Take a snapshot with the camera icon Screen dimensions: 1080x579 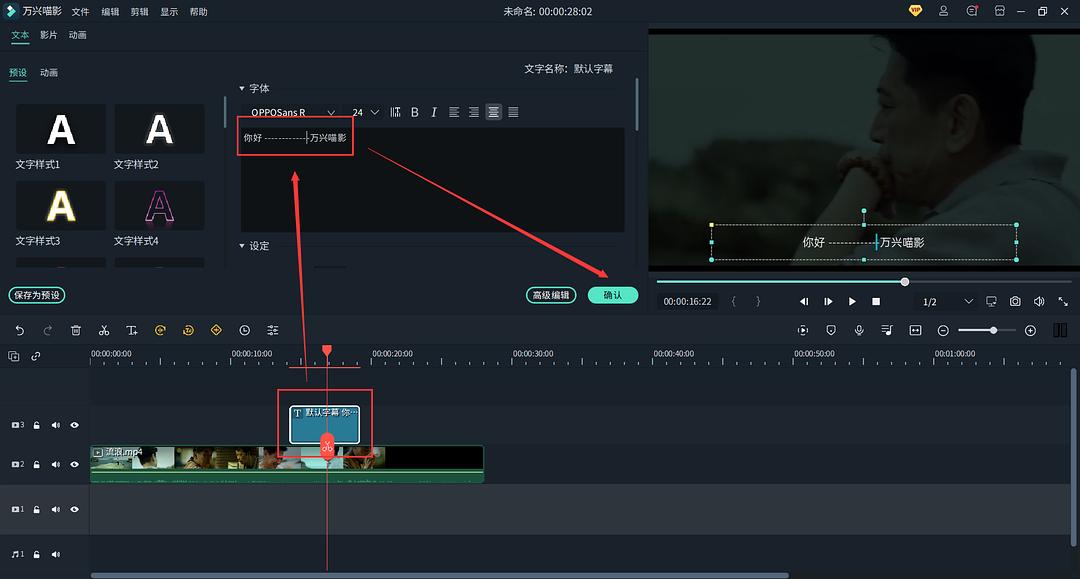[x=1015, y=302]
